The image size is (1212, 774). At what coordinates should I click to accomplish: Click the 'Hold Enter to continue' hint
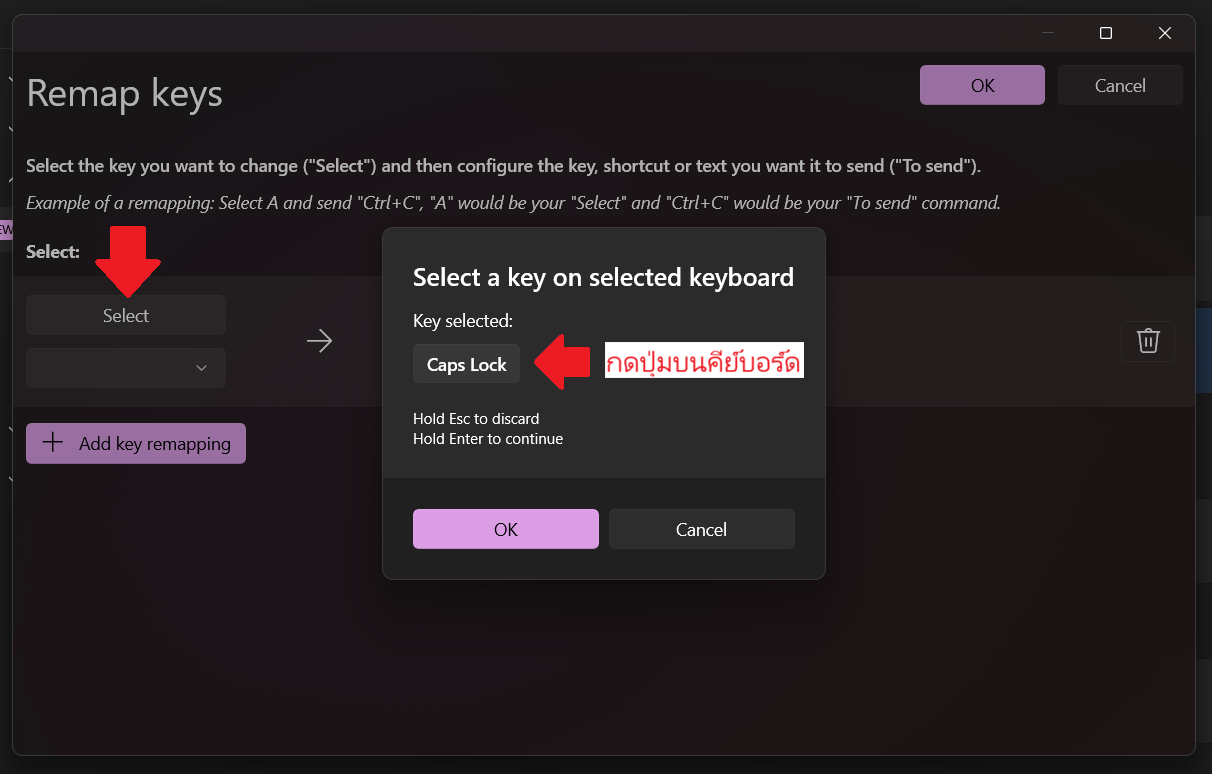488,439
